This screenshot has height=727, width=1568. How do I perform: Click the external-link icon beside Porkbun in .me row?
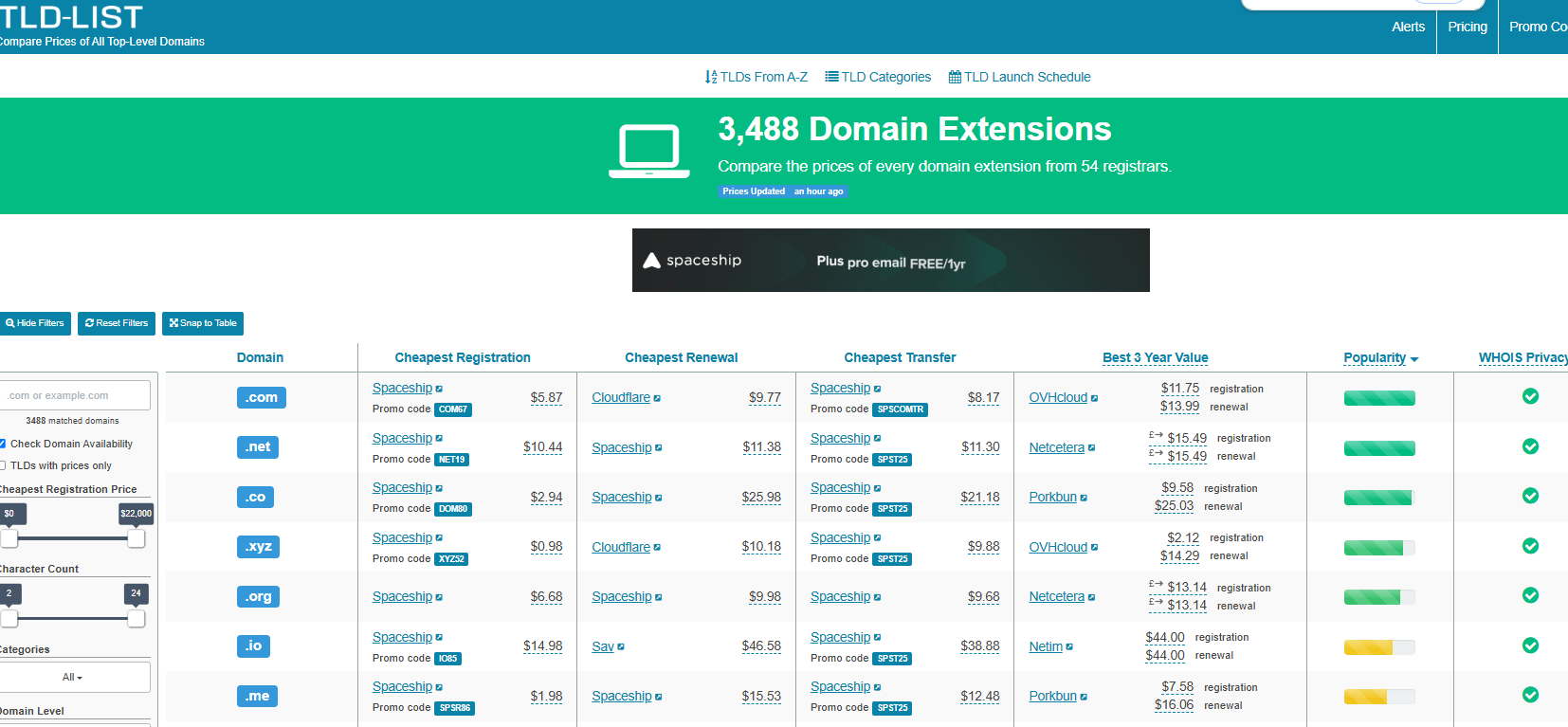(x=1084, y=697)
